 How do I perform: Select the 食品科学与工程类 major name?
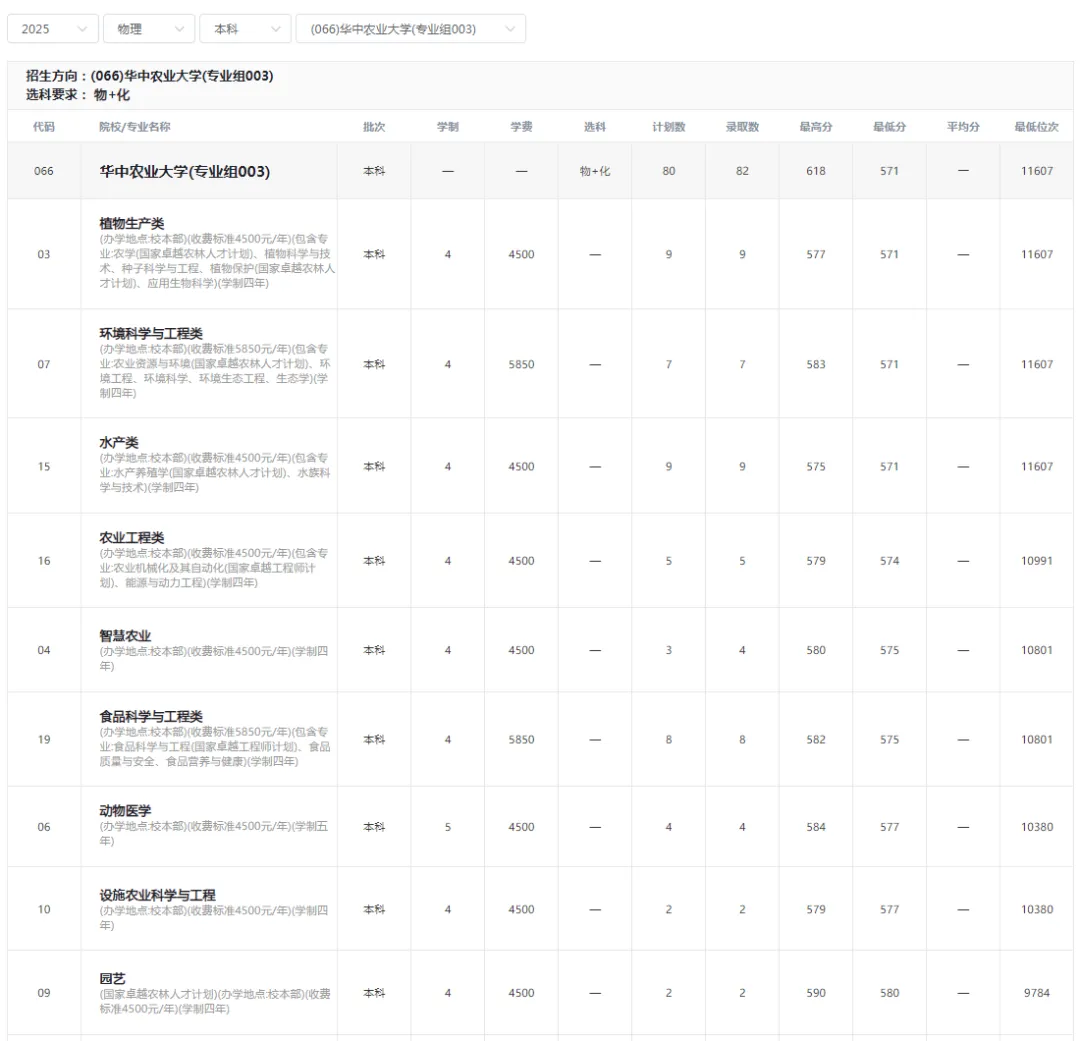[151, 717]
